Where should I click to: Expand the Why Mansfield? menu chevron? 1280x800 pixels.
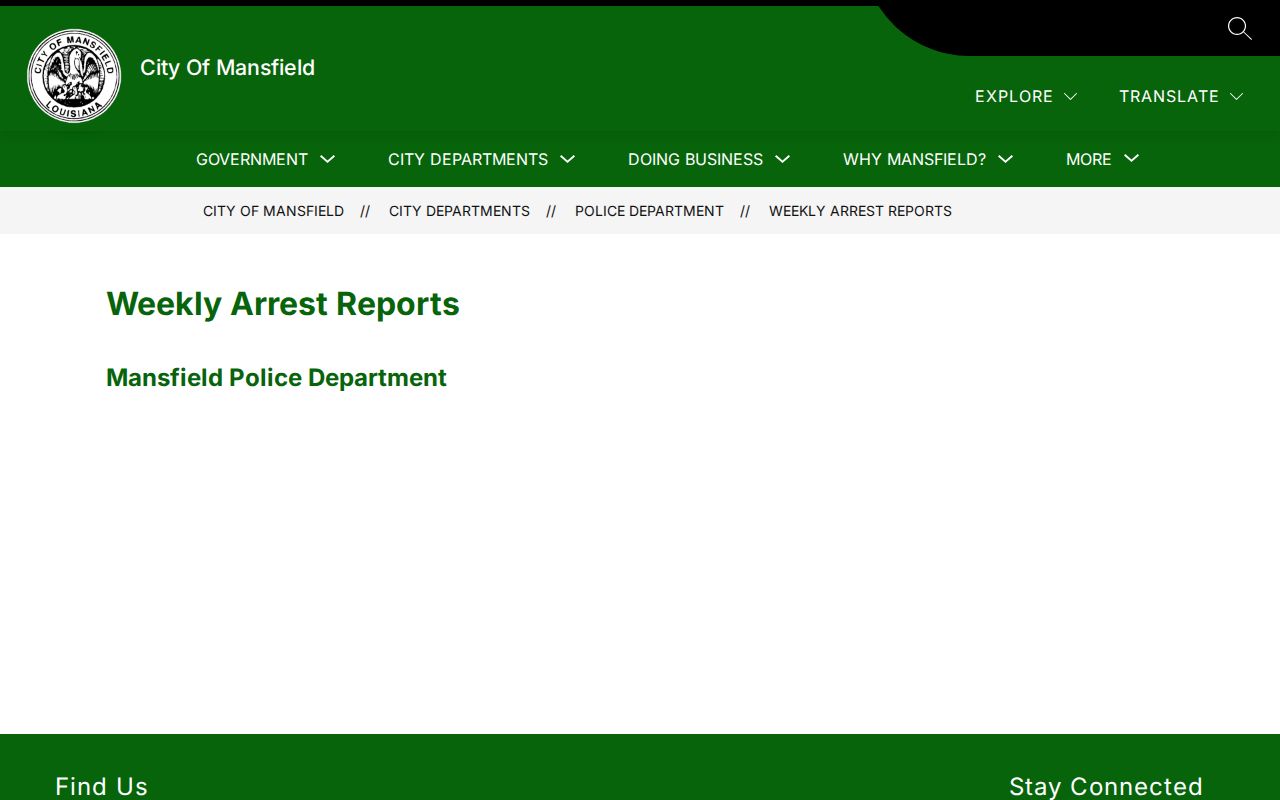click(x=1006, y=159)
